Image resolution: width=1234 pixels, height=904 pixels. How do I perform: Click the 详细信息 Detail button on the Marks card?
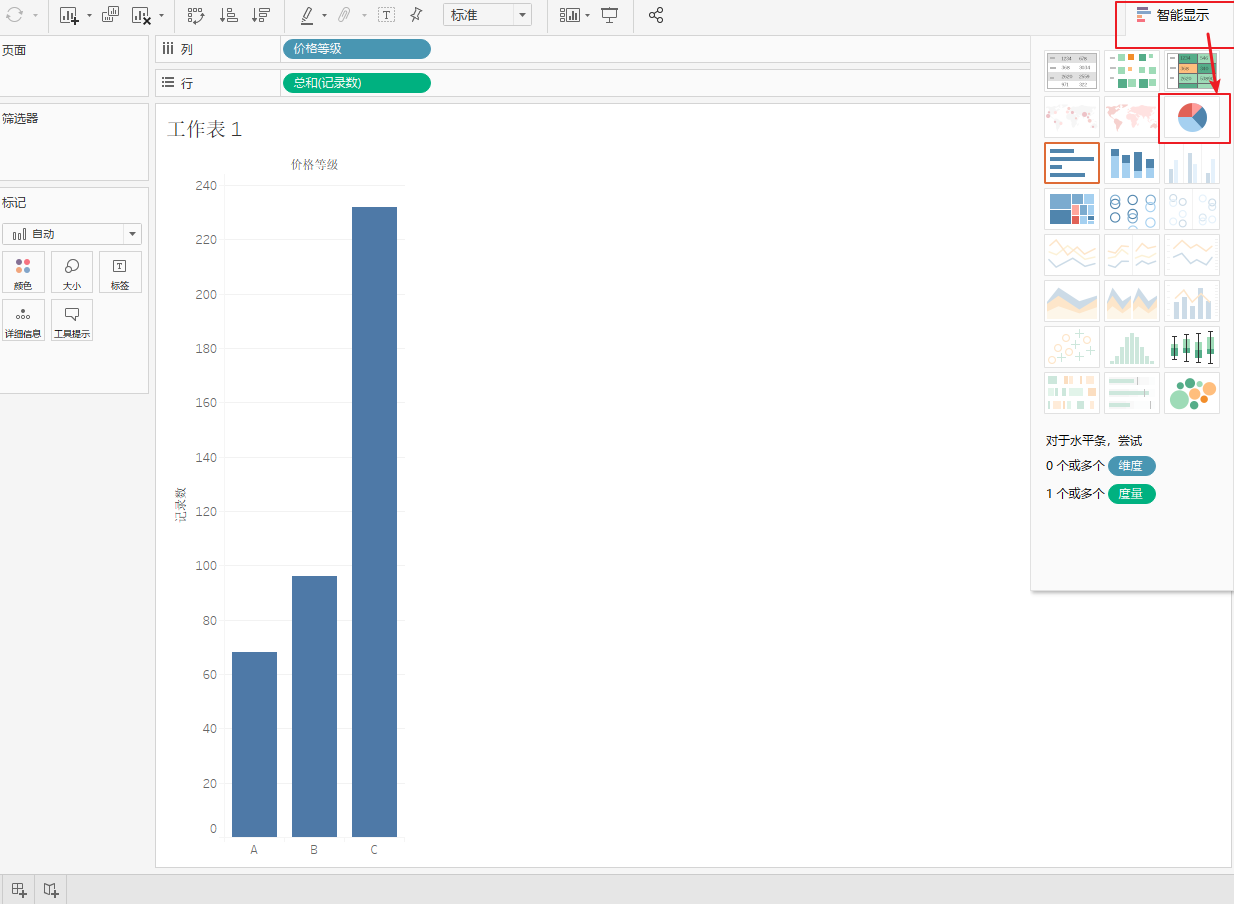pos(23,320)
